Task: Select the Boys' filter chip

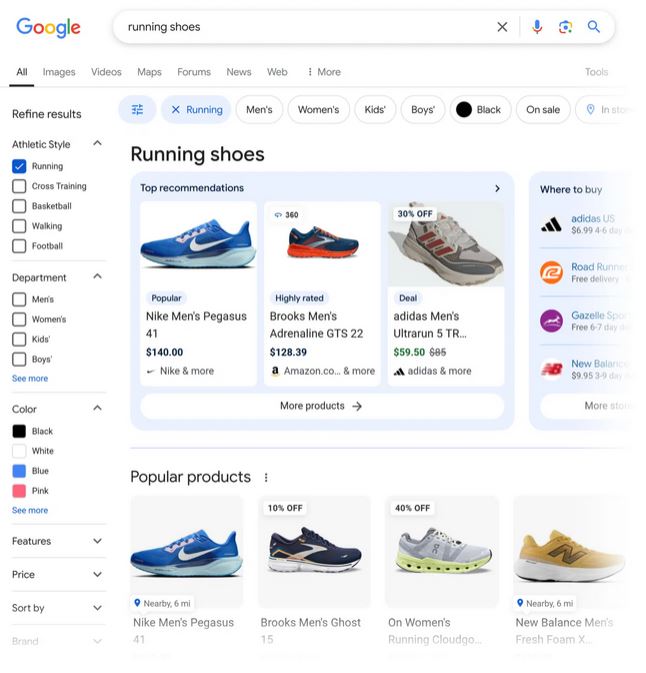Action: coord(423,110)
